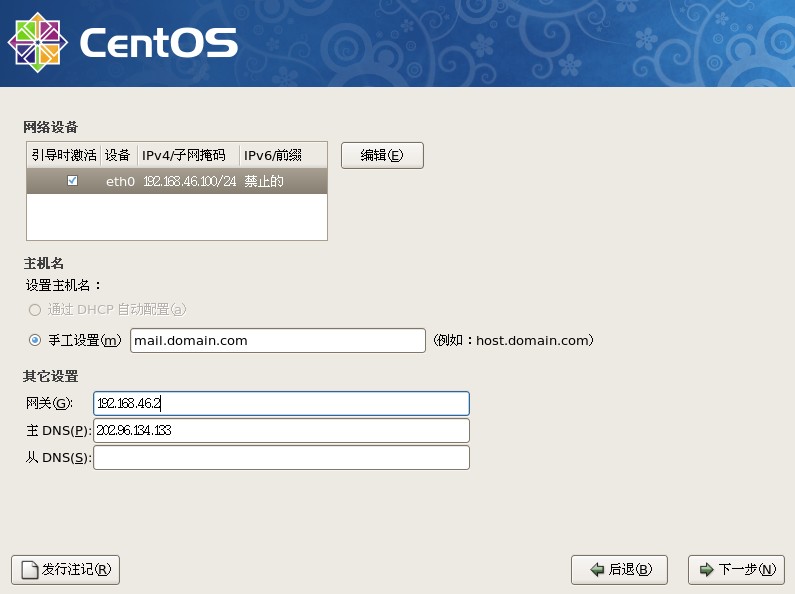Click the 引导时激活 column header

point(63,155)
